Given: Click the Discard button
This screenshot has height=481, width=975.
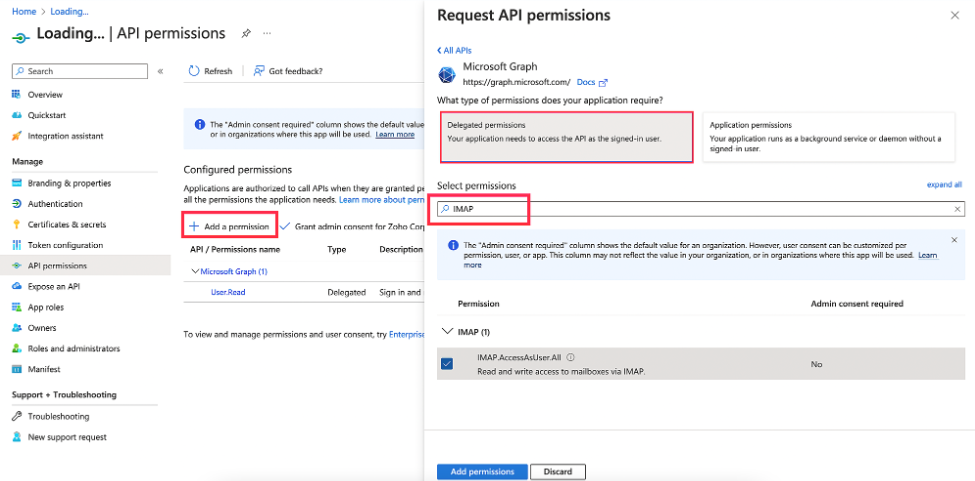Looking at the screenshot, I should (x=557, y=471).
